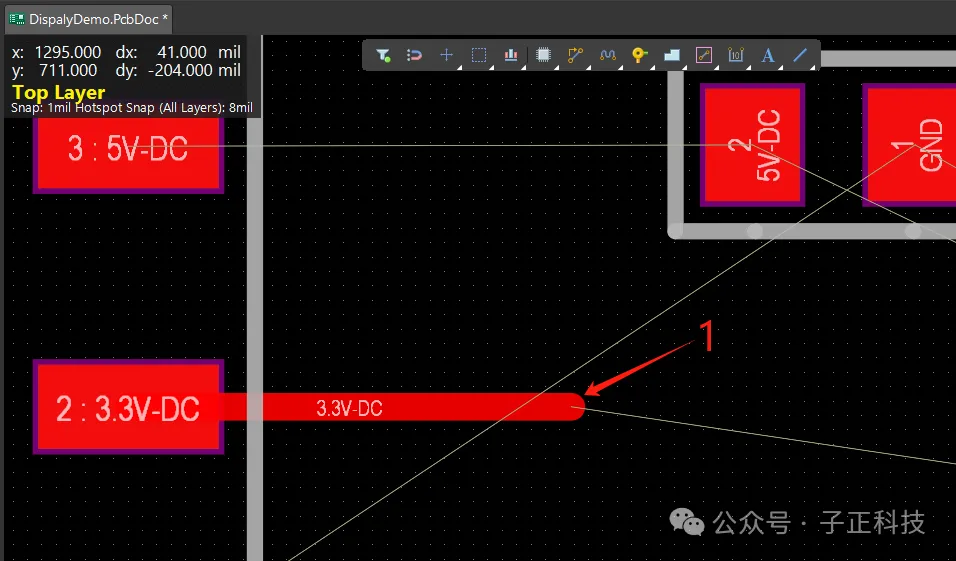Open the snap options magnet icon
956x561 pixels.
coord(415,55)
